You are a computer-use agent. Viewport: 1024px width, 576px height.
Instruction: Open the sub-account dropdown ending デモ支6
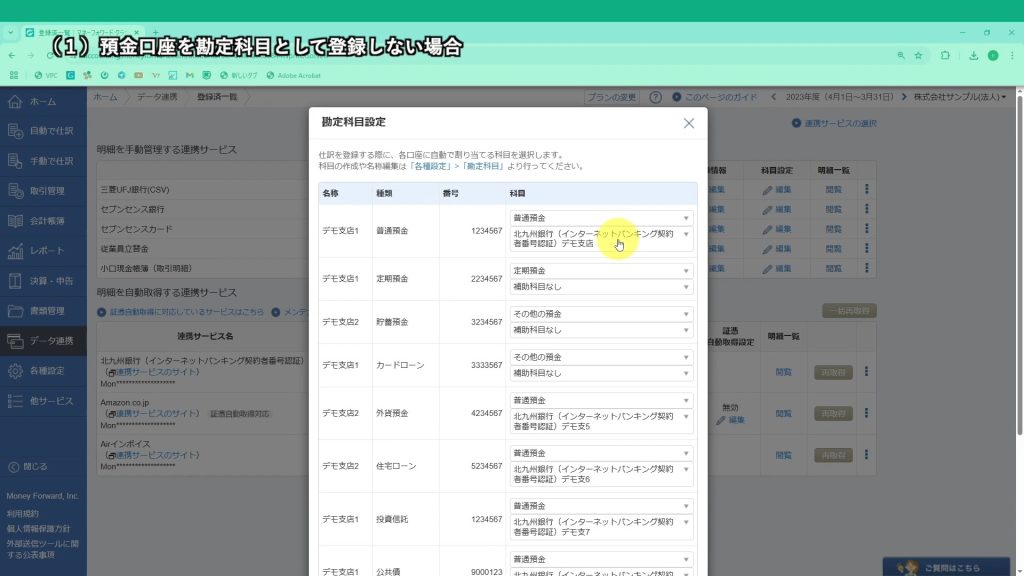[601, 474]
